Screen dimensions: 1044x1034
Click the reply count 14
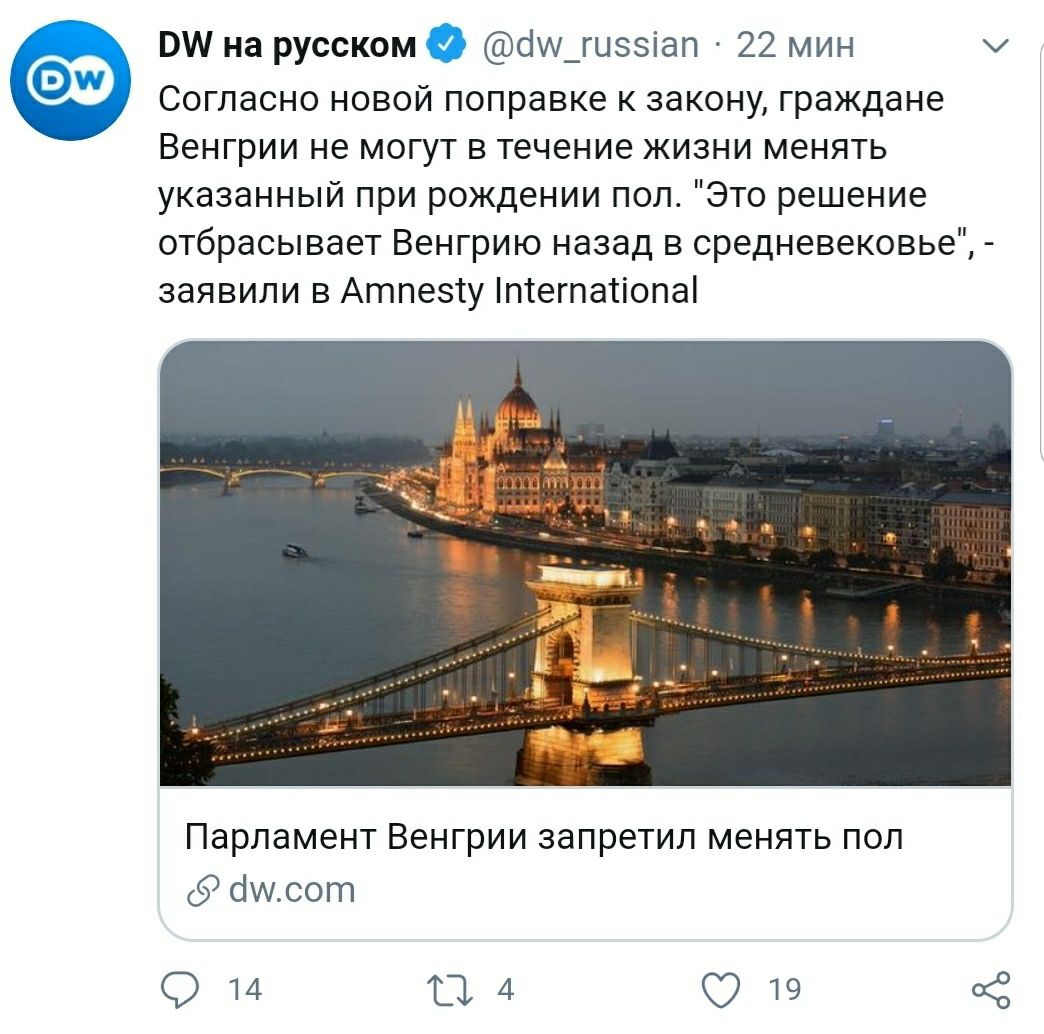(x=245, y=989)
